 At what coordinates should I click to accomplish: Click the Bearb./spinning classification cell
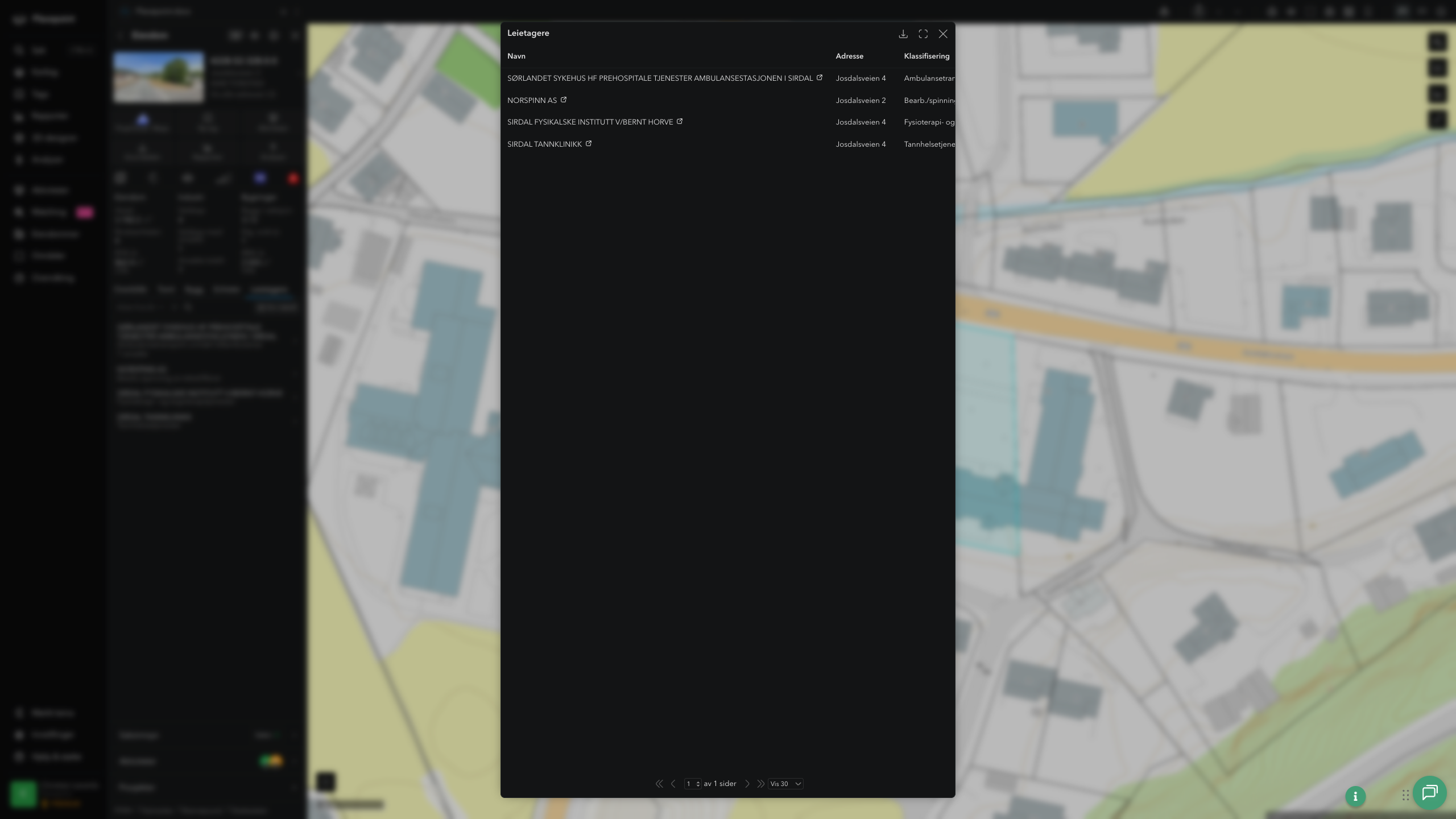click(x=929, y=101)
